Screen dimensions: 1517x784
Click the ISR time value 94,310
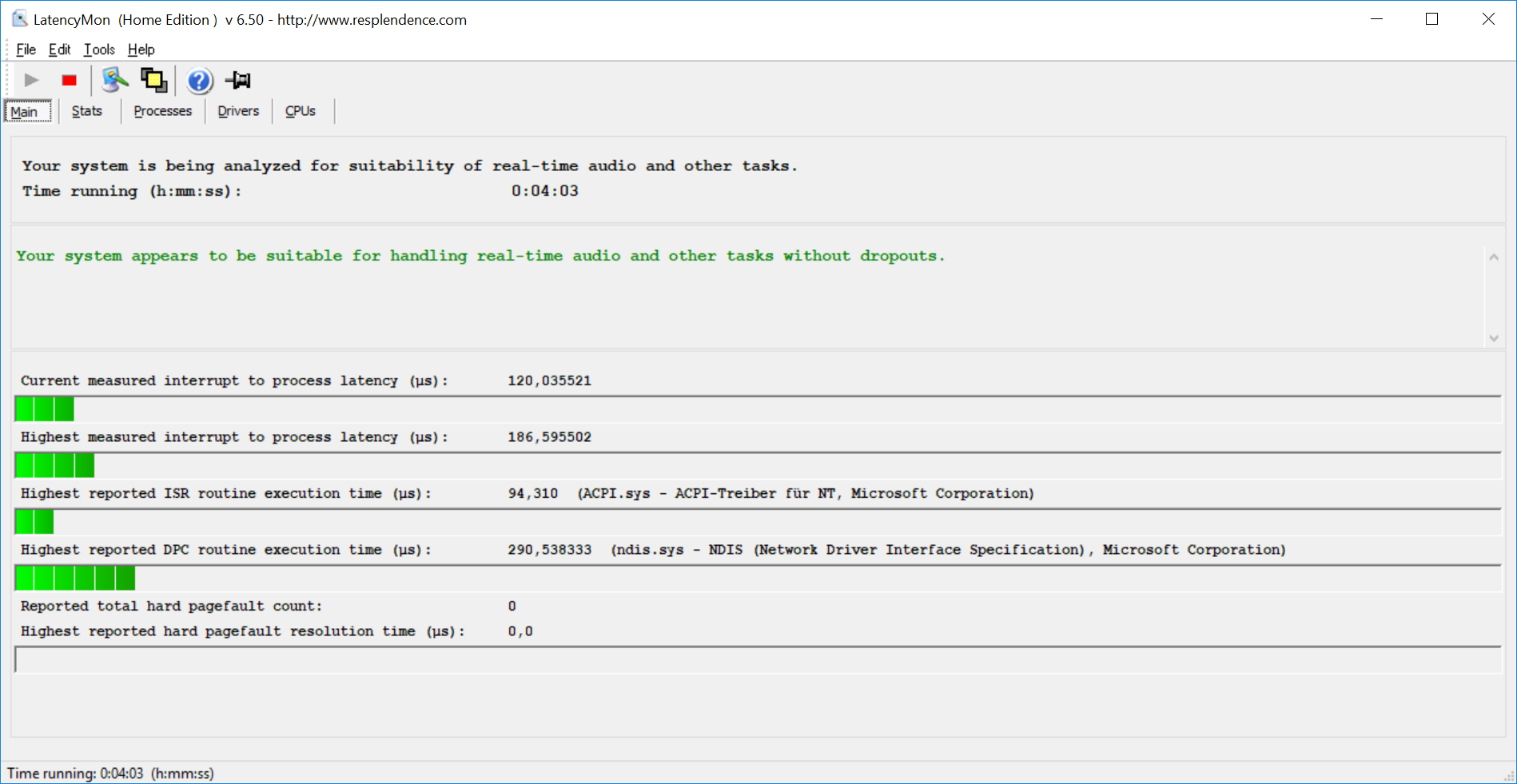(x=533, y=494)
